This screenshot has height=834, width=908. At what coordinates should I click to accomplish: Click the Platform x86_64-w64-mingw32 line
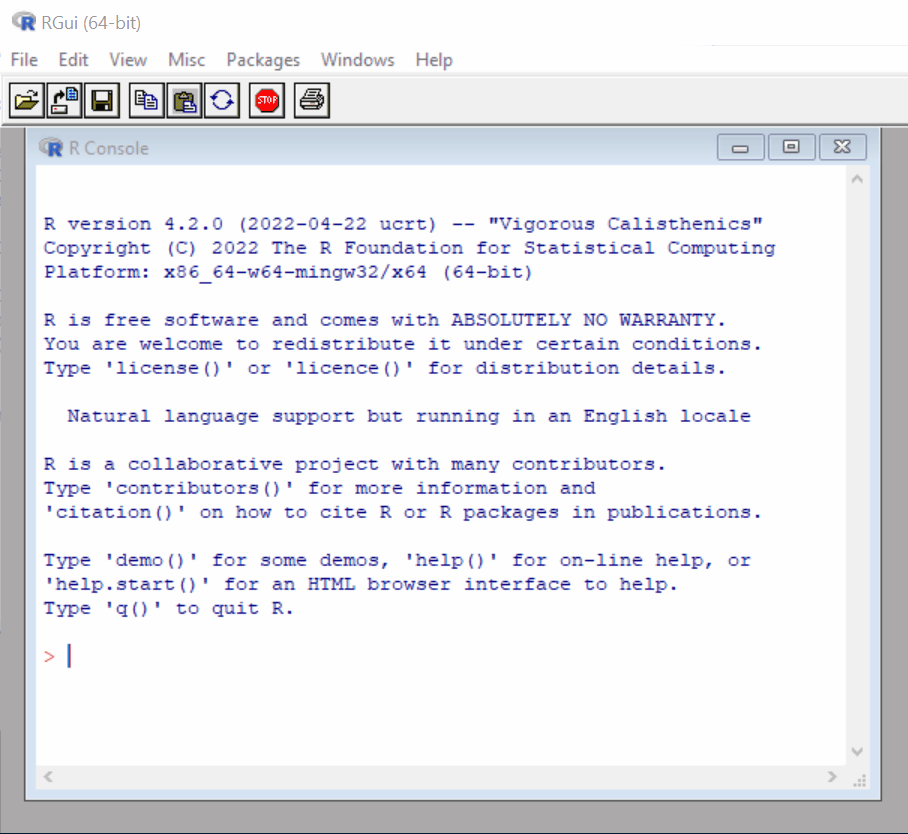pyautogui.click(x=288, y=272)
